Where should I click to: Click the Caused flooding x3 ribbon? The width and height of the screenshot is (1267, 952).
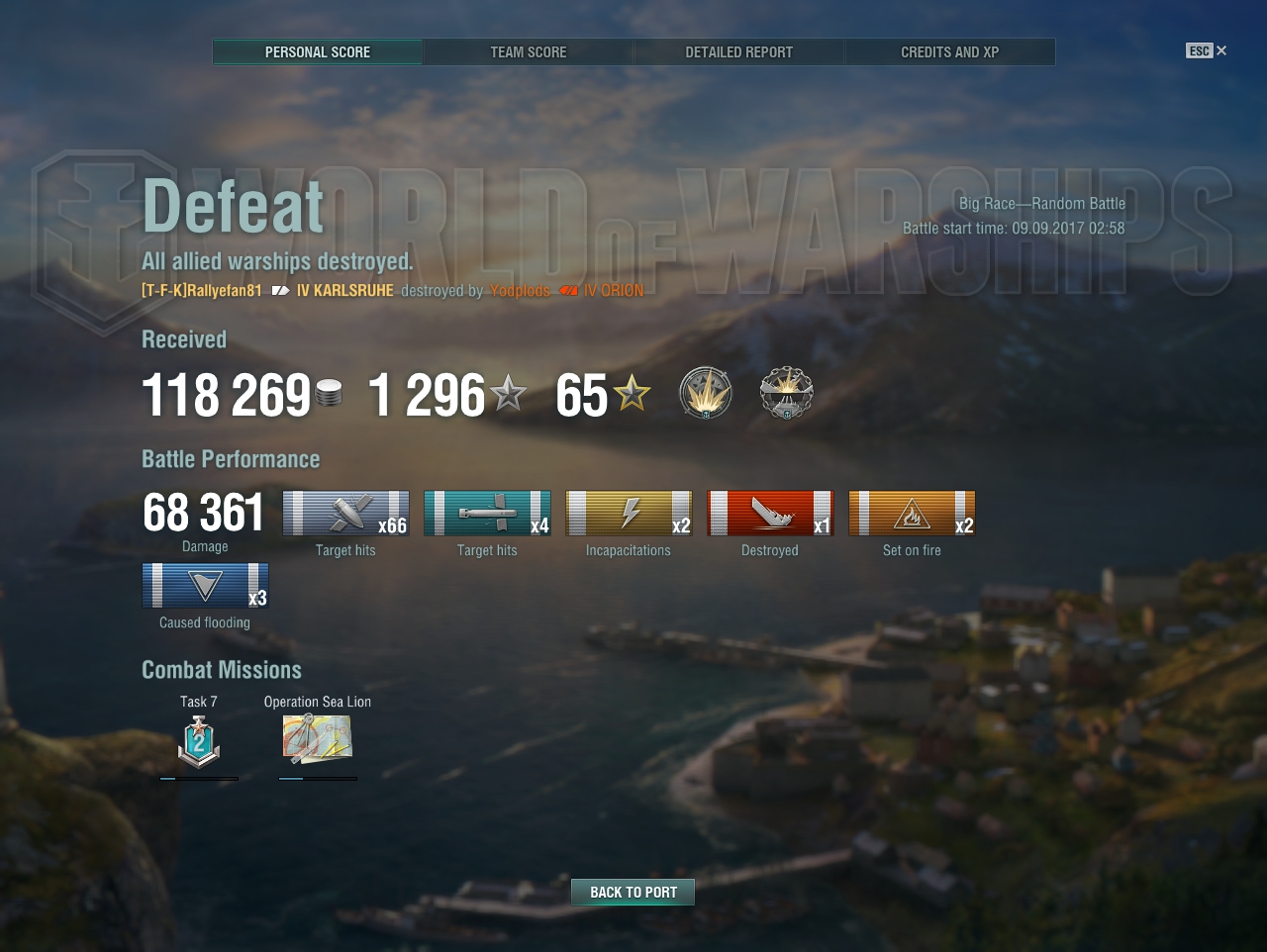[205, 586]
